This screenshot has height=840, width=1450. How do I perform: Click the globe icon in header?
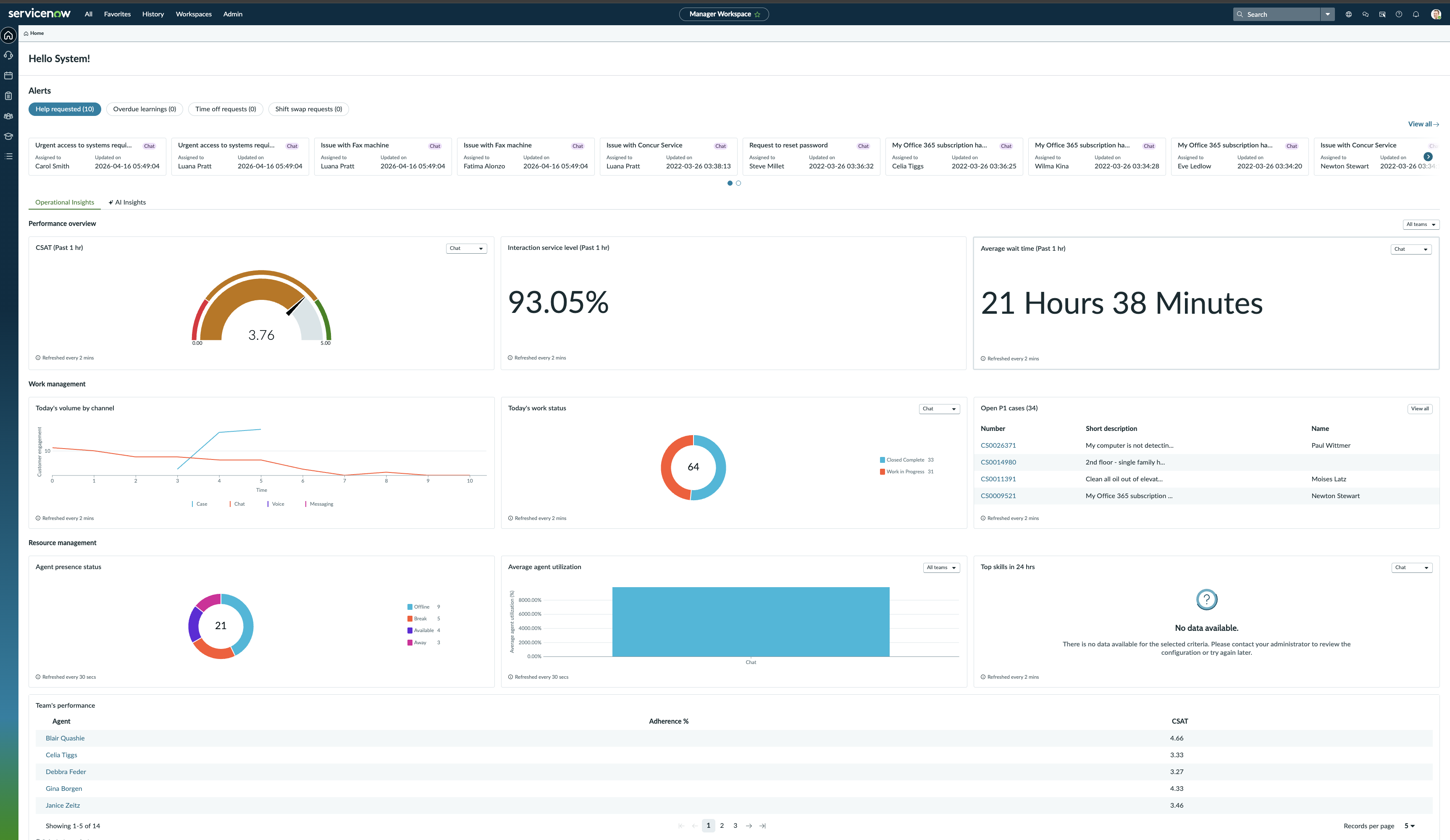(x=1349, y=14)
